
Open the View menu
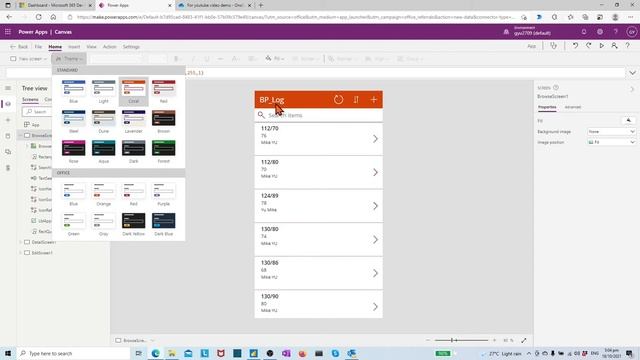(x=91, y=47)
